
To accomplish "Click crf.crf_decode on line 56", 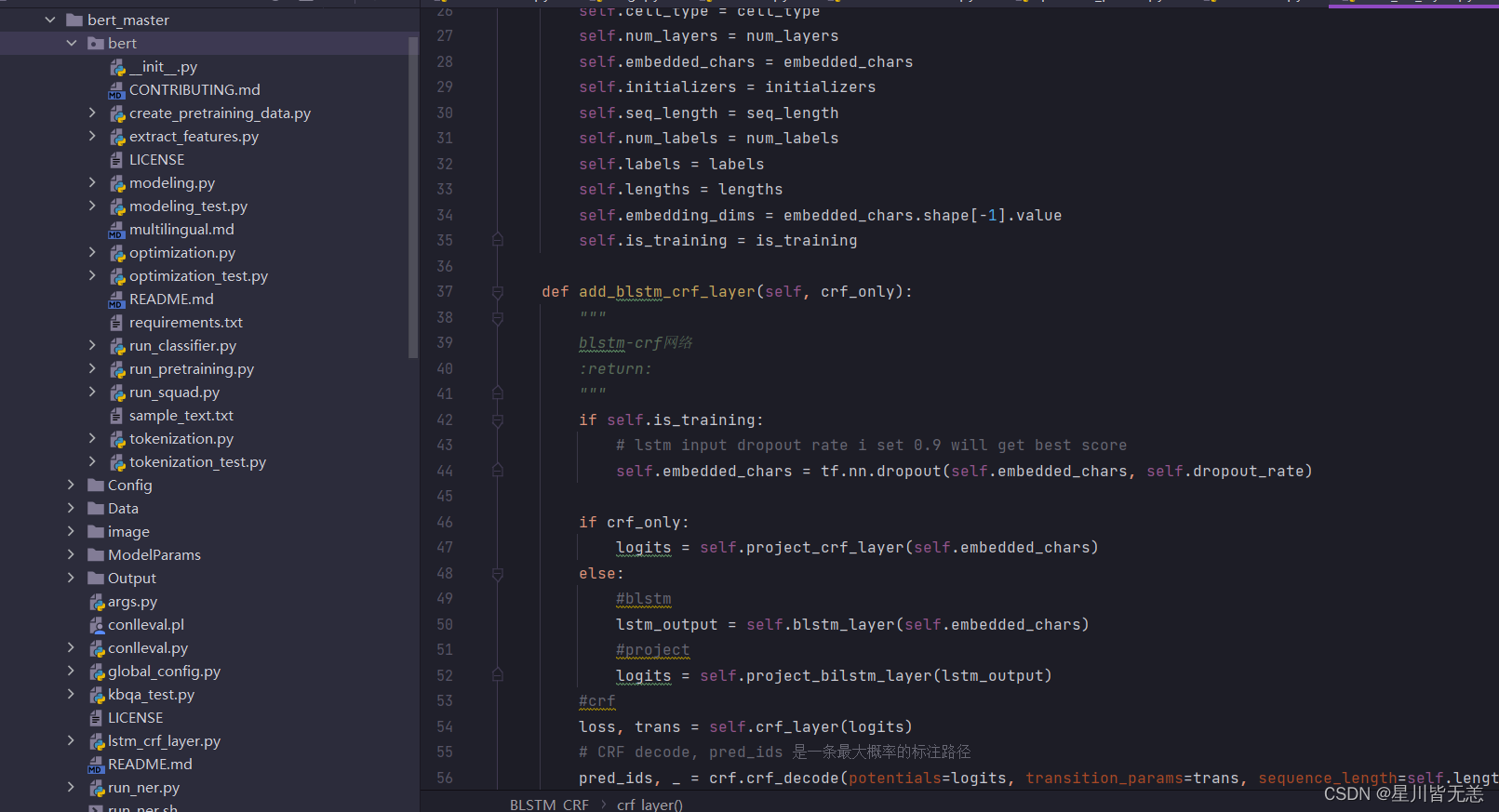I will (774, 779).
